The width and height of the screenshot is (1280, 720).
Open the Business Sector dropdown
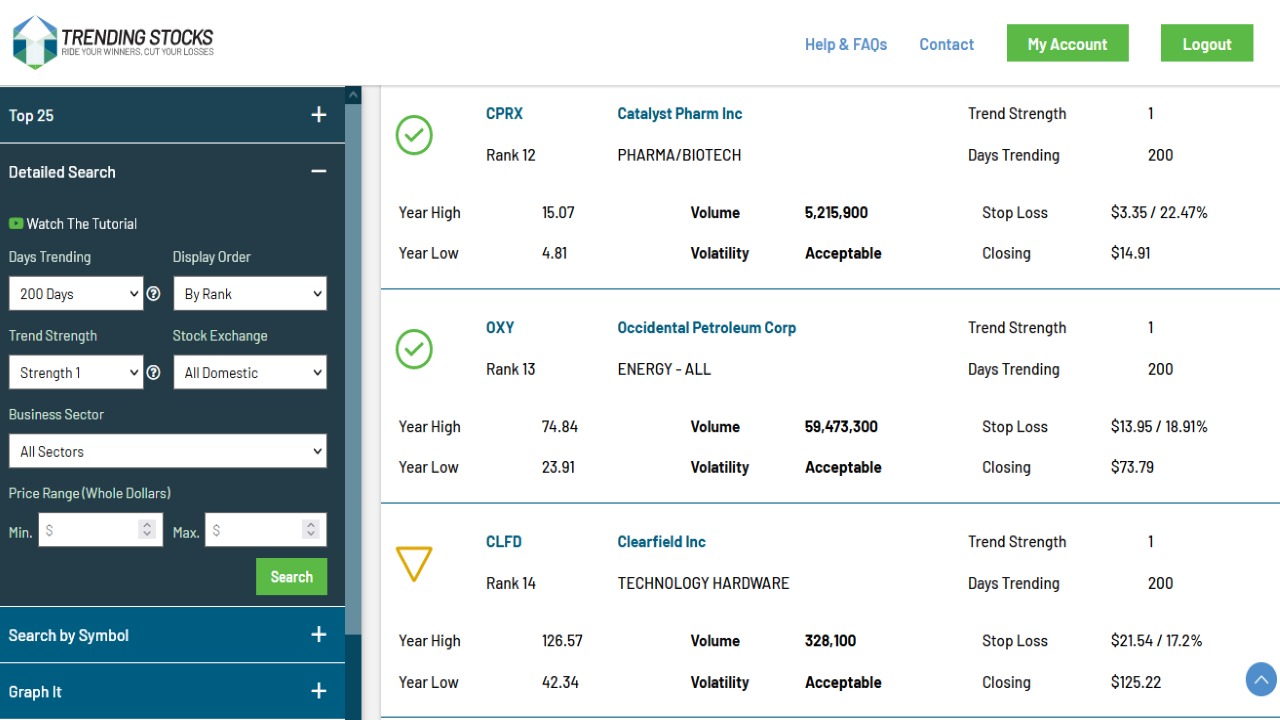tap(168, 451)
